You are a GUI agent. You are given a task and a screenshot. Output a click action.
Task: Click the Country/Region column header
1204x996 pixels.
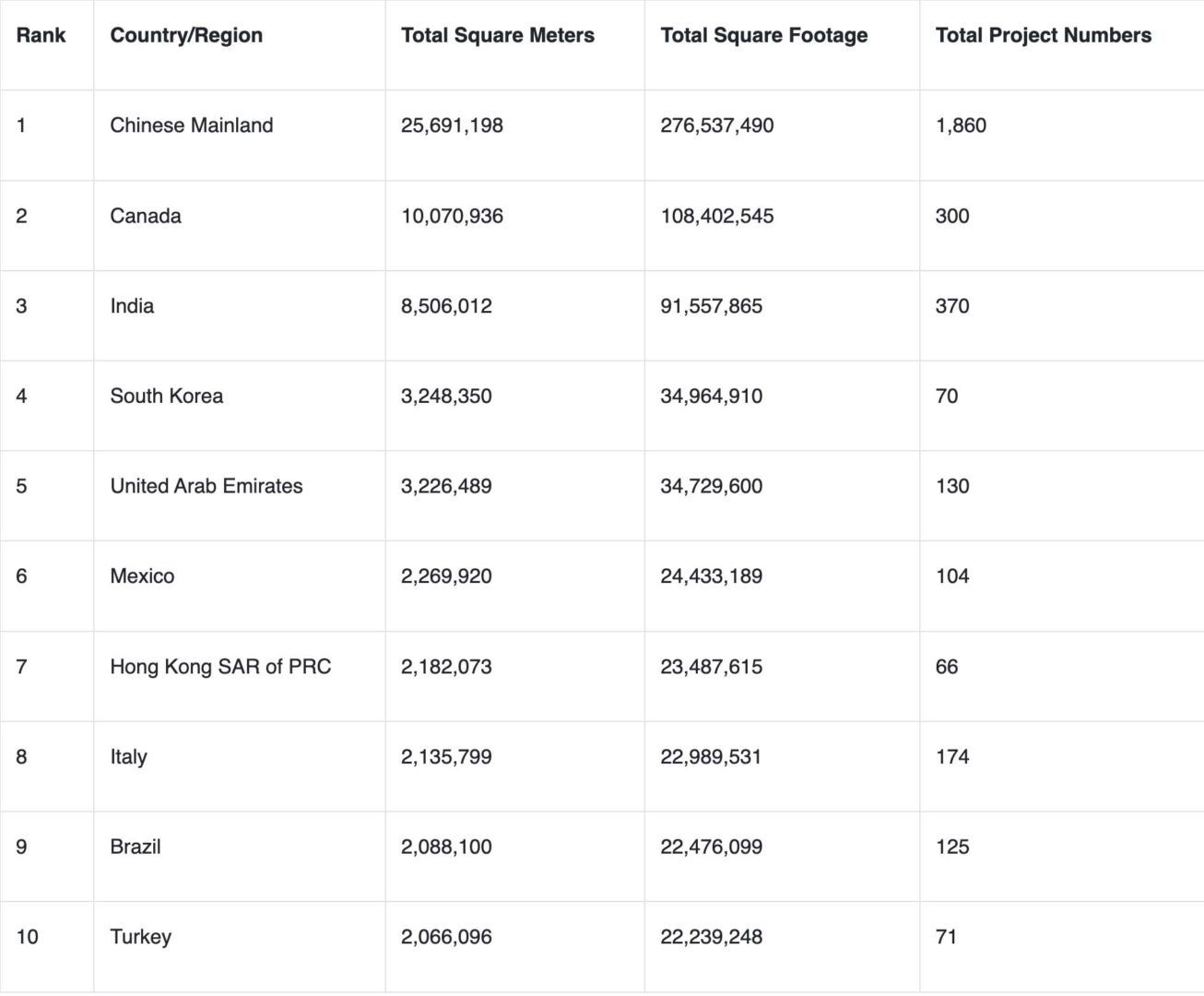coord(186,35)
